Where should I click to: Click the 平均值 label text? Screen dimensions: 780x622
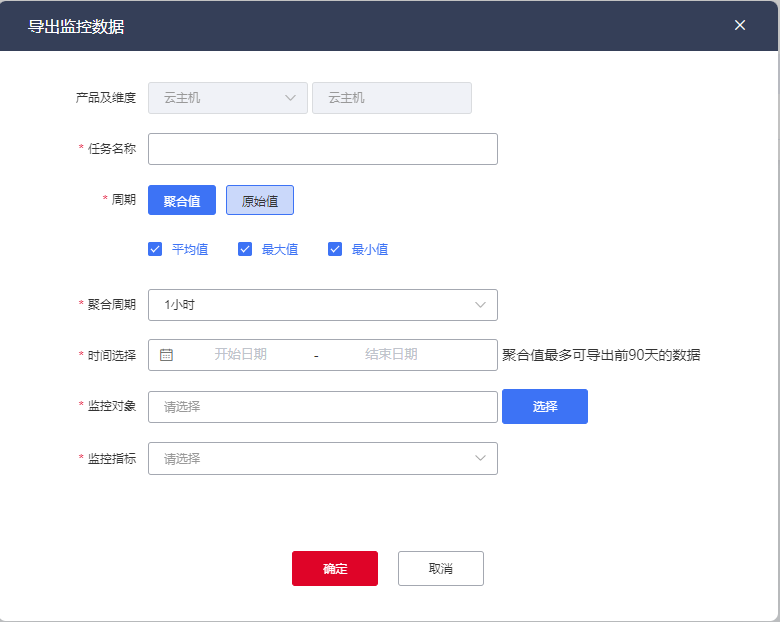click(190, 249)
